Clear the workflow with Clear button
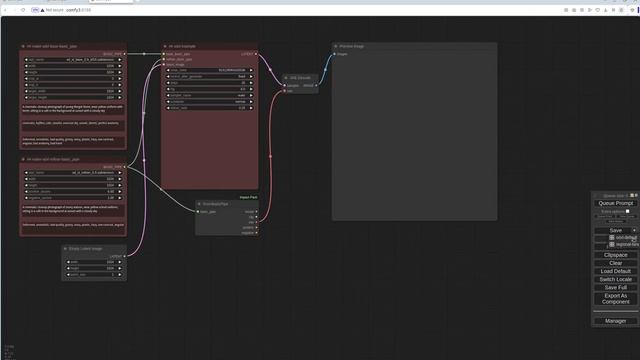Viewport: 640px width, 360px height. tap(616, 263)
